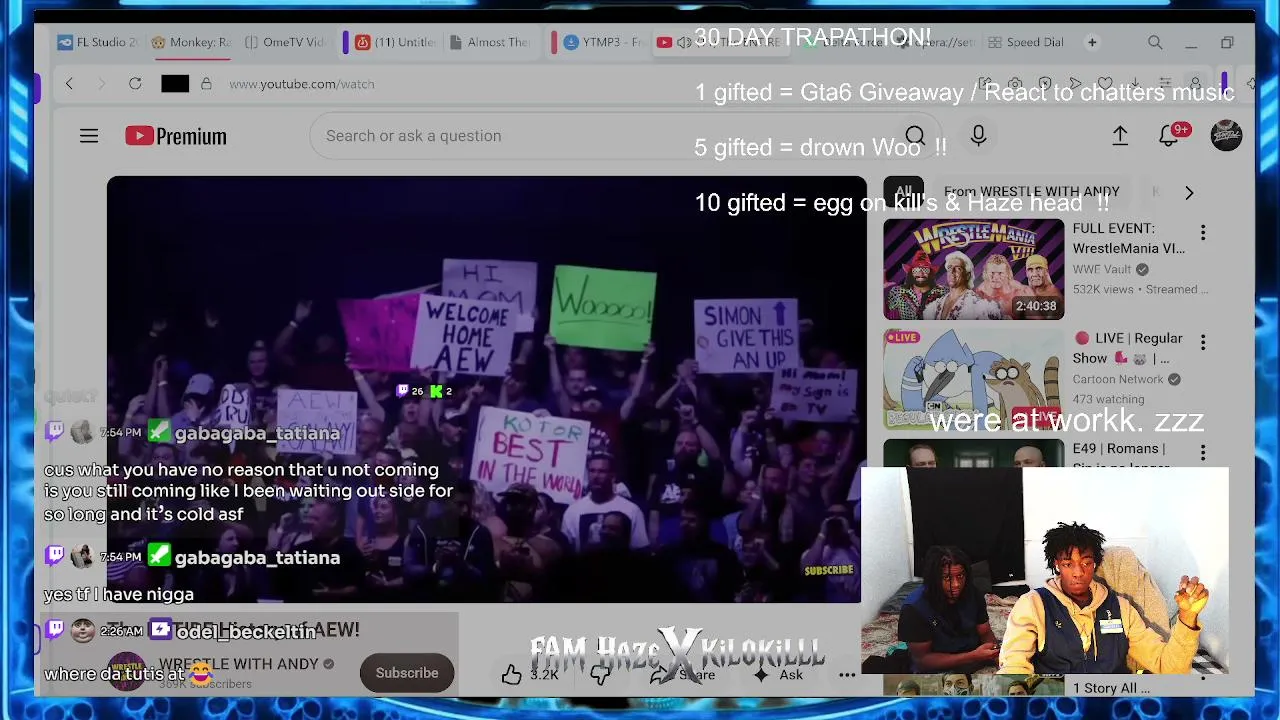Switch to the OmeTV Video tab
Screen dimensions: 1280x720
click(x=285, y=43)
